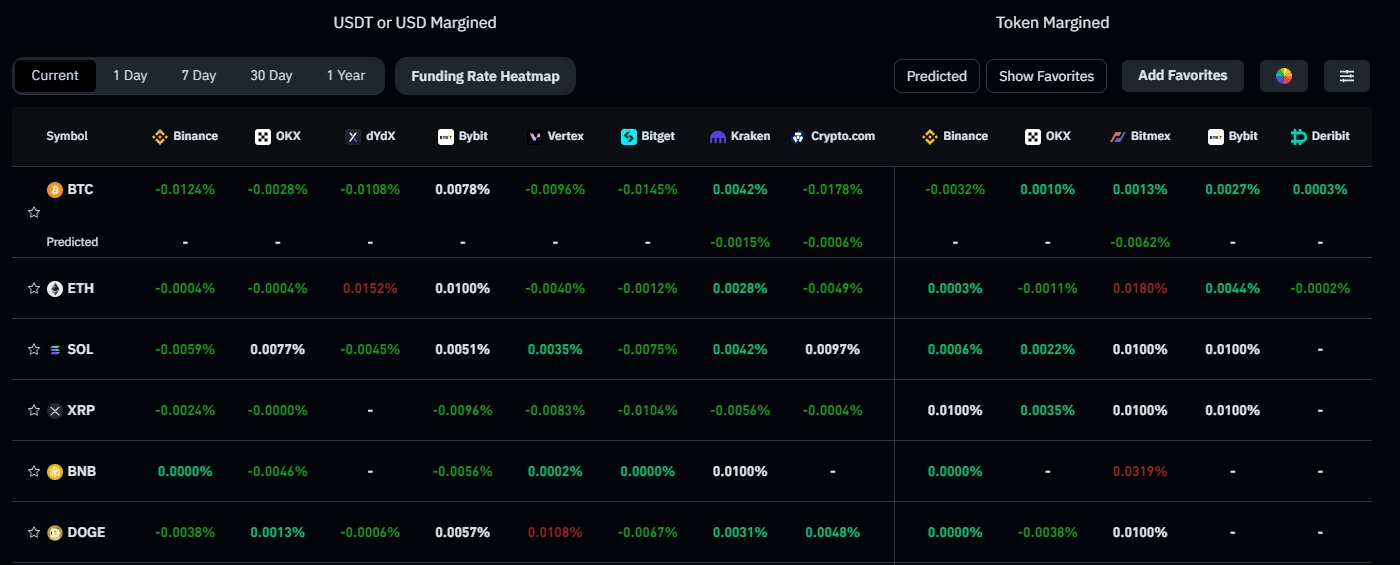Screen dimensions: 1400x565
Task: Click the XRP coin icon
Action: pos(55,410)
